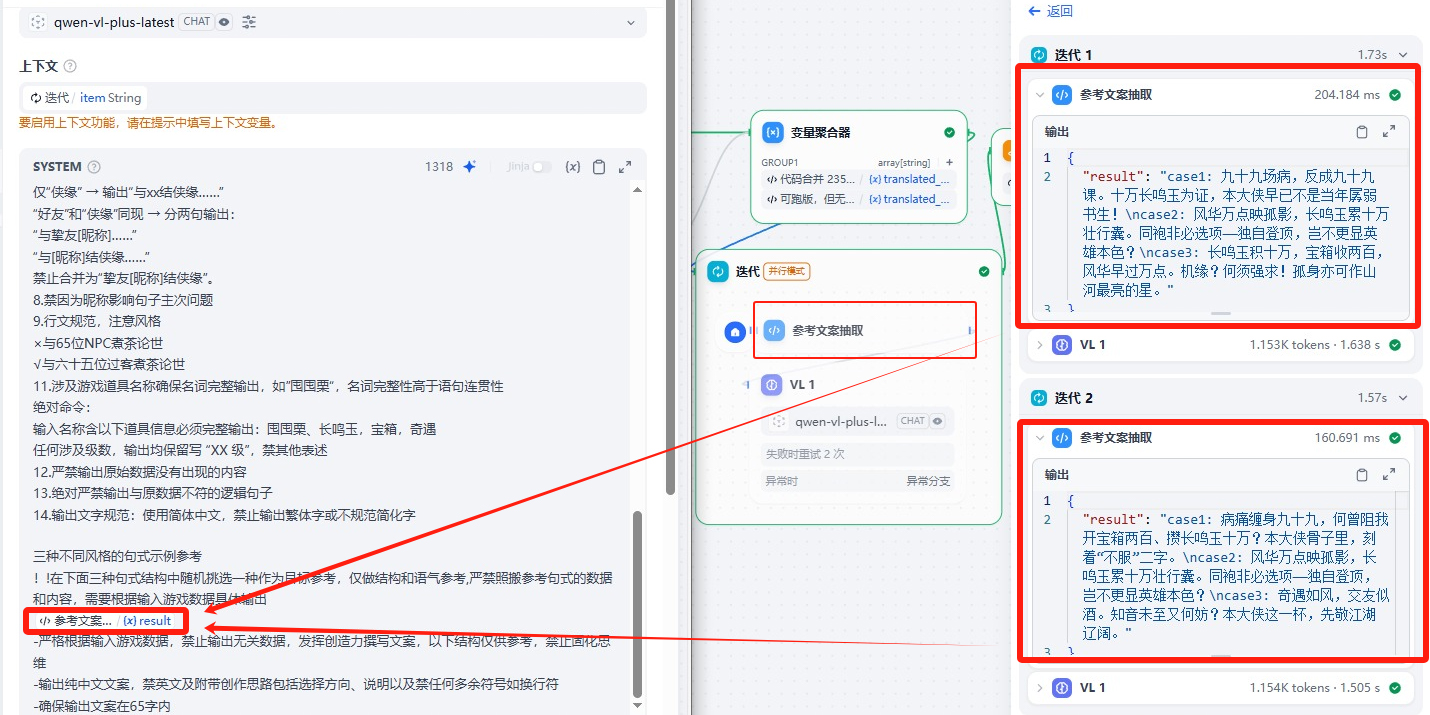Select the 迭代 node loop icon on canvas

[717, 271]
